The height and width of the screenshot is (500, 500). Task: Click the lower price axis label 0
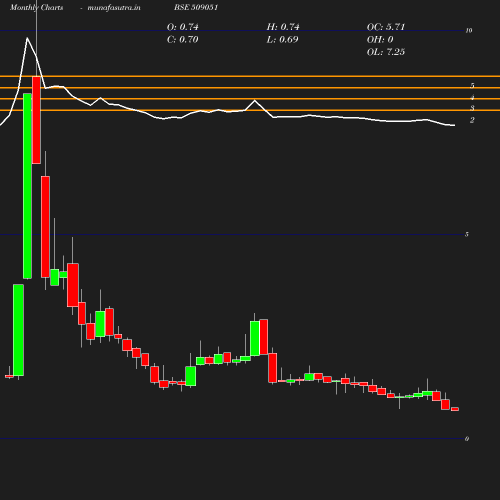[x=467, y=439]
